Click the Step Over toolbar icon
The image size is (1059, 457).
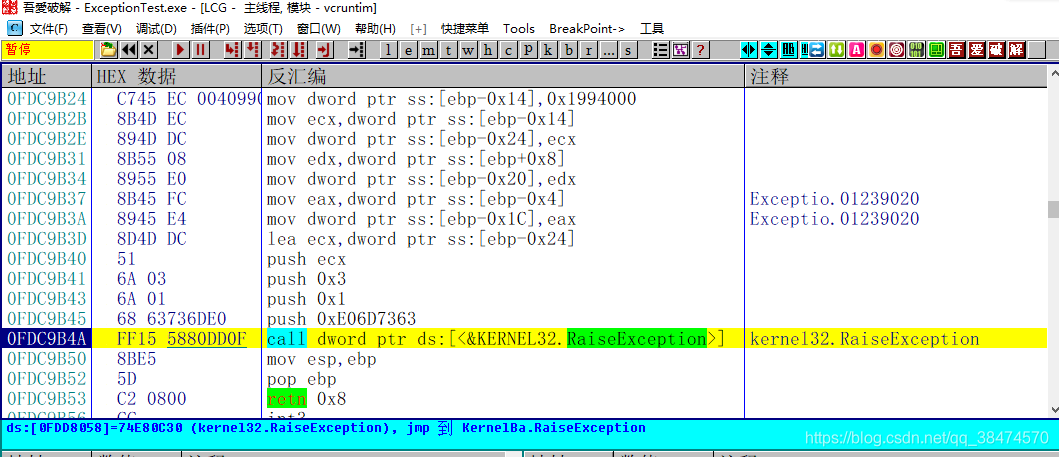pos(253,49)
